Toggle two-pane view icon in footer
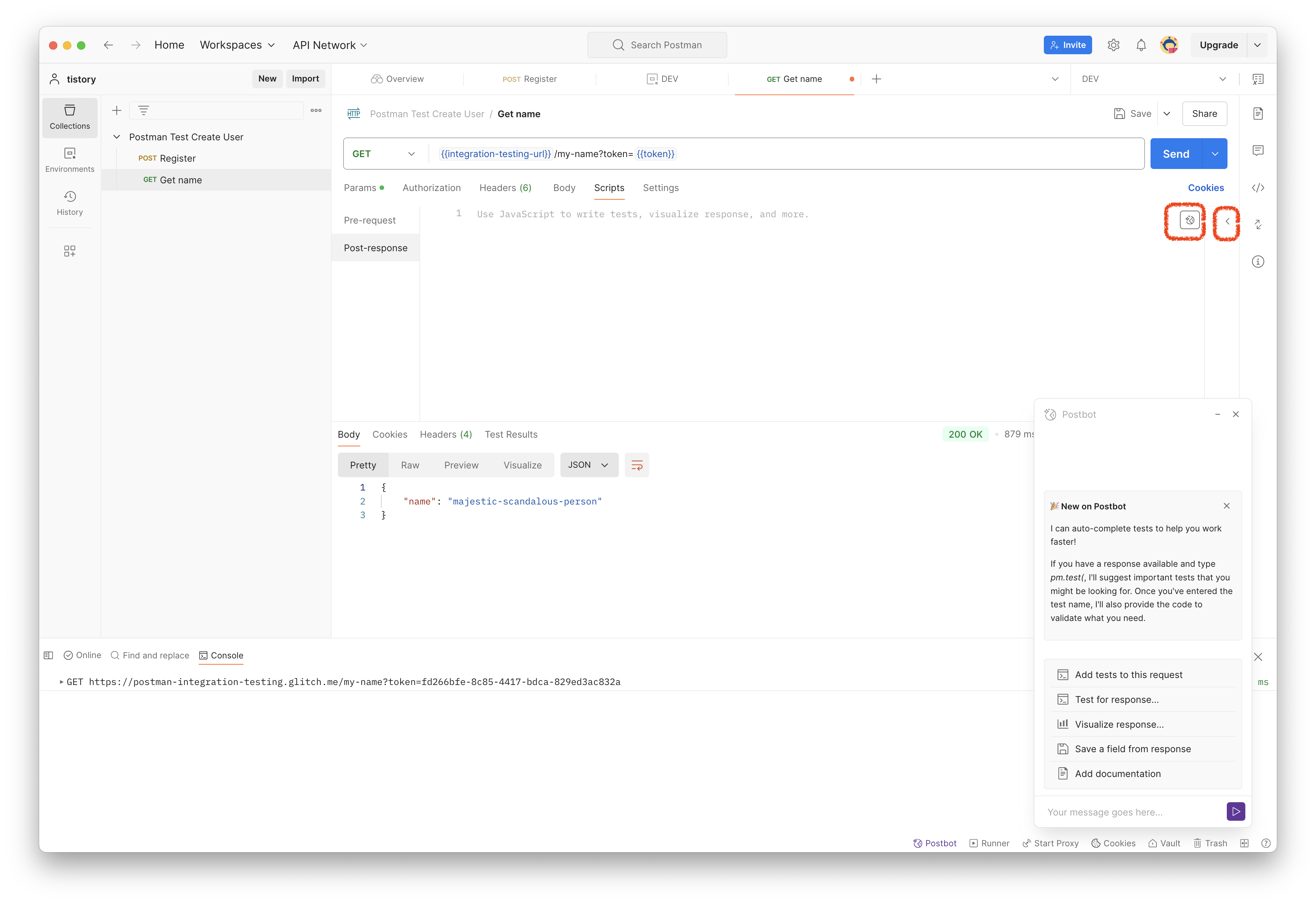Image resolution: width=1316 pixels, height=904 pixels. point(1244,843)
